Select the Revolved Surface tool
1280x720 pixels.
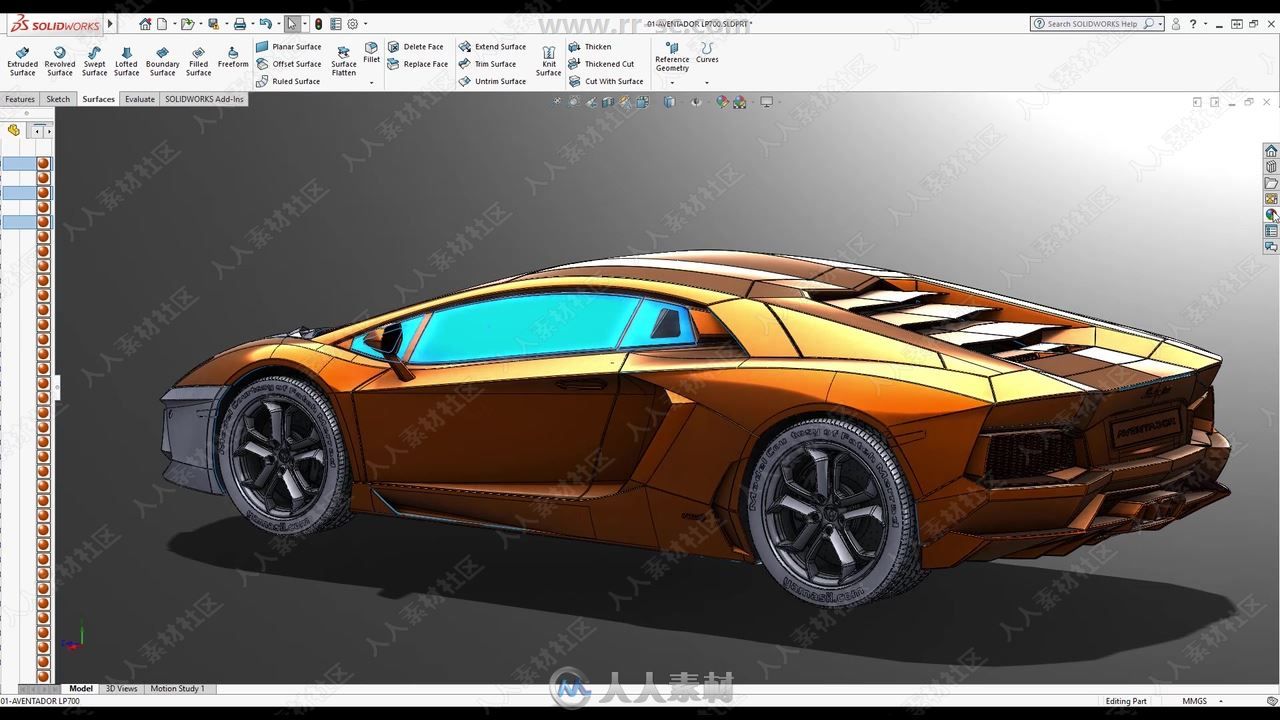pyautogui.click(x=60, y=61)
